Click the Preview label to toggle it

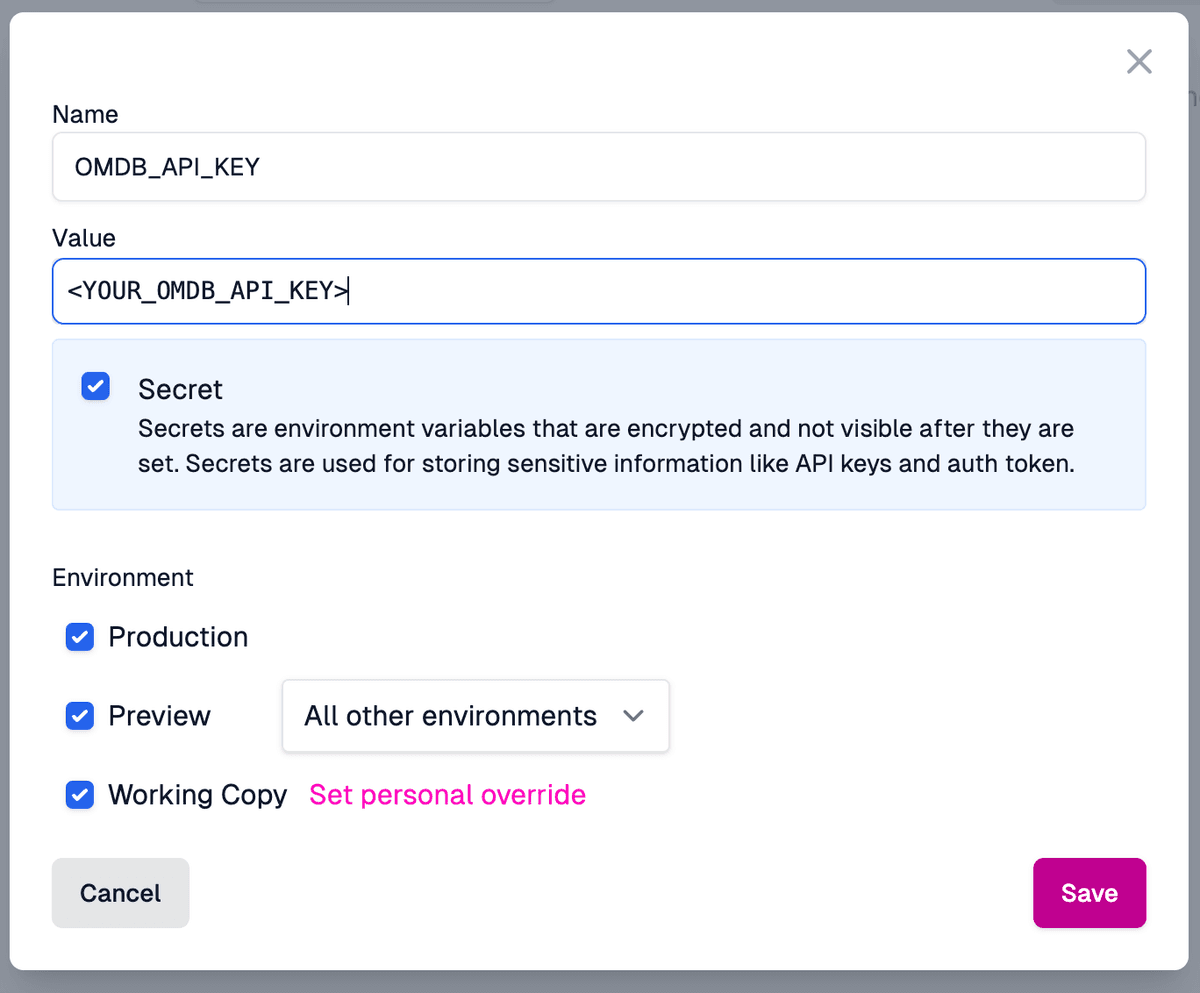pyautogui.click(x=161, y=716)
